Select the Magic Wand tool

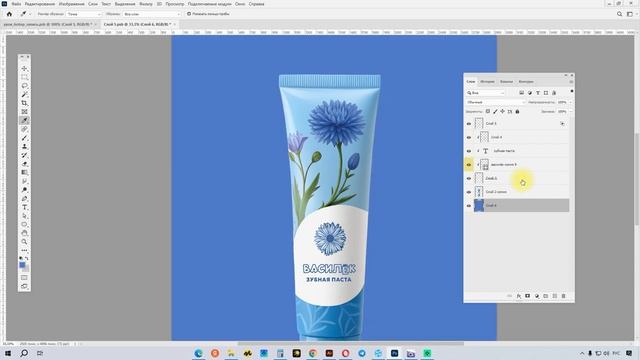24,94
